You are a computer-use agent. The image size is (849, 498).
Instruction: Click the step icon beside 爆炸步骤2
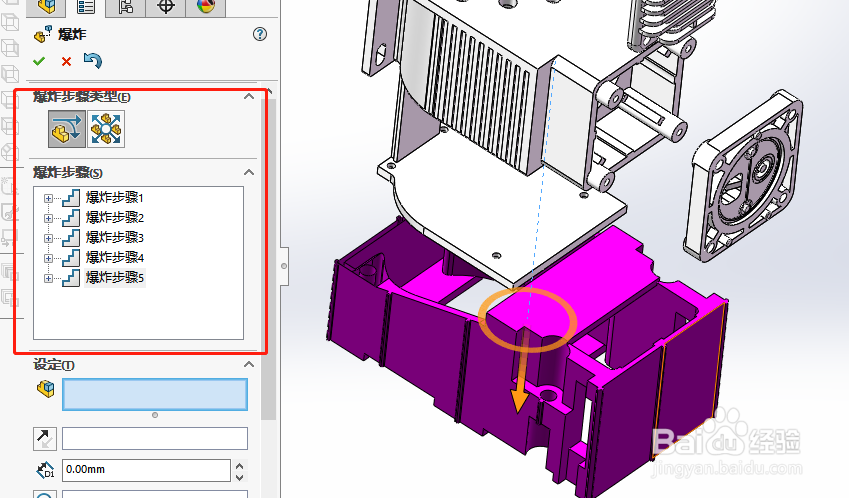[71, 218]
